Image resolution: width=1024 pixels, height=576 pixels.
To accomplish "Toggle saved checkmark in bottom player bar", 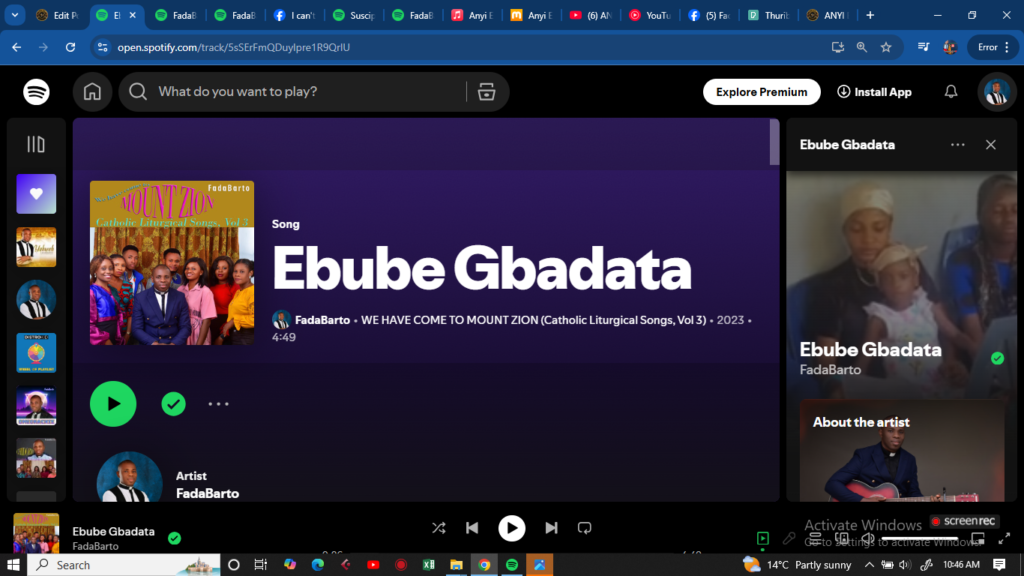I will pyautogui.click(x=174, y=538).
